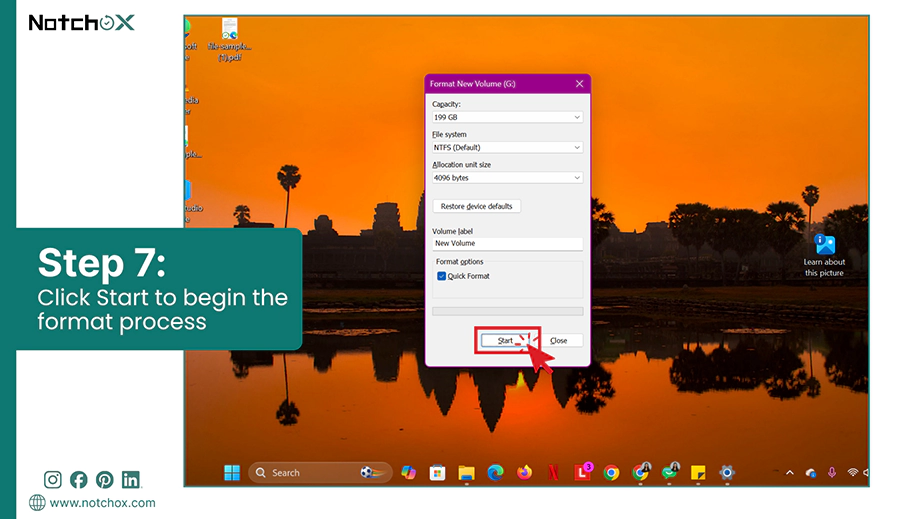The height and width of the screenshot is (519, 922).
Task: Click Start to begin formatting
Action: point(505,340)
